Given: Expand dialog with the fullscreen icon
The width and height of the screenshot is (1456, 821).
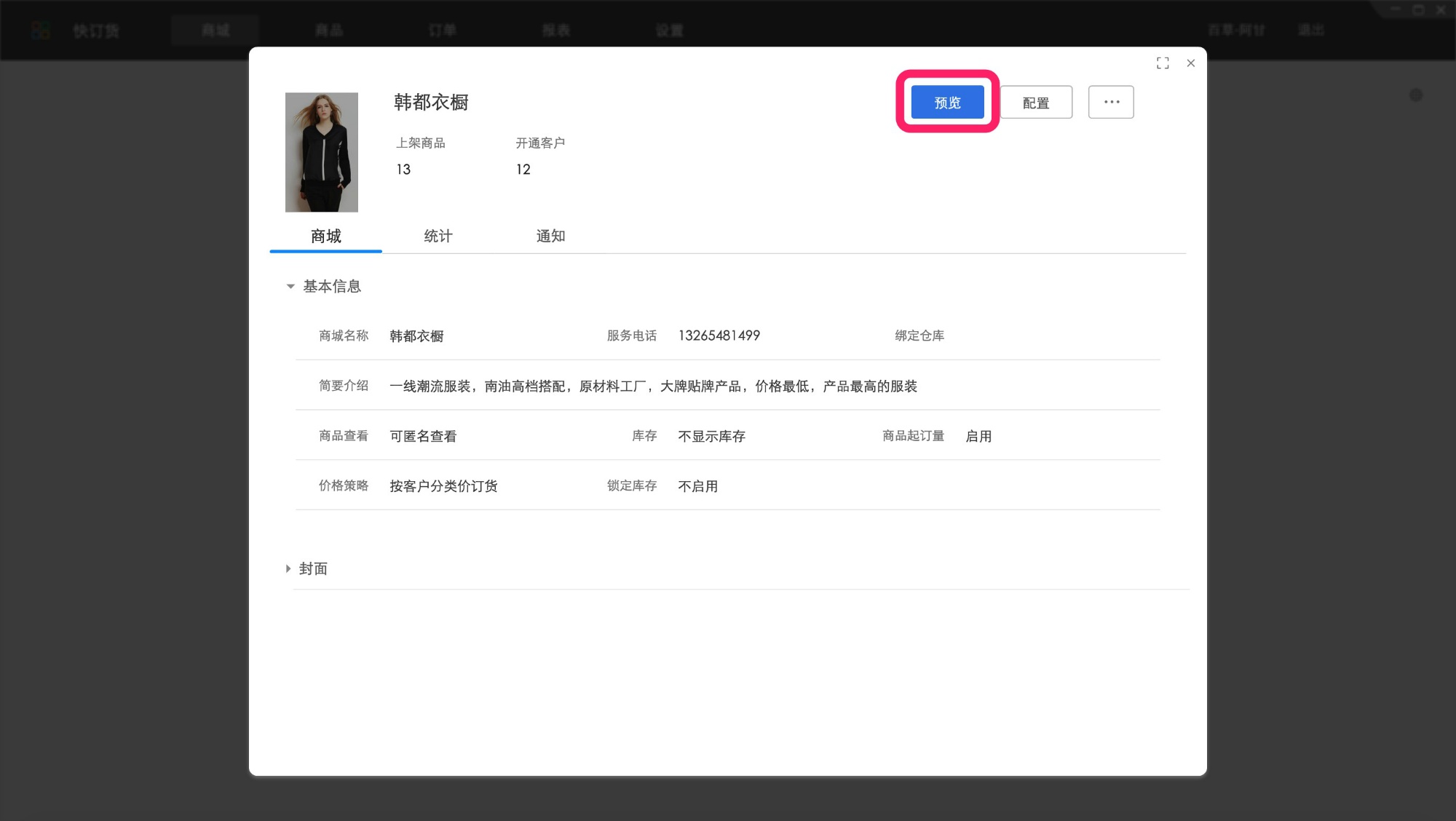Looking at the screenshot, I should point(1163,63).
